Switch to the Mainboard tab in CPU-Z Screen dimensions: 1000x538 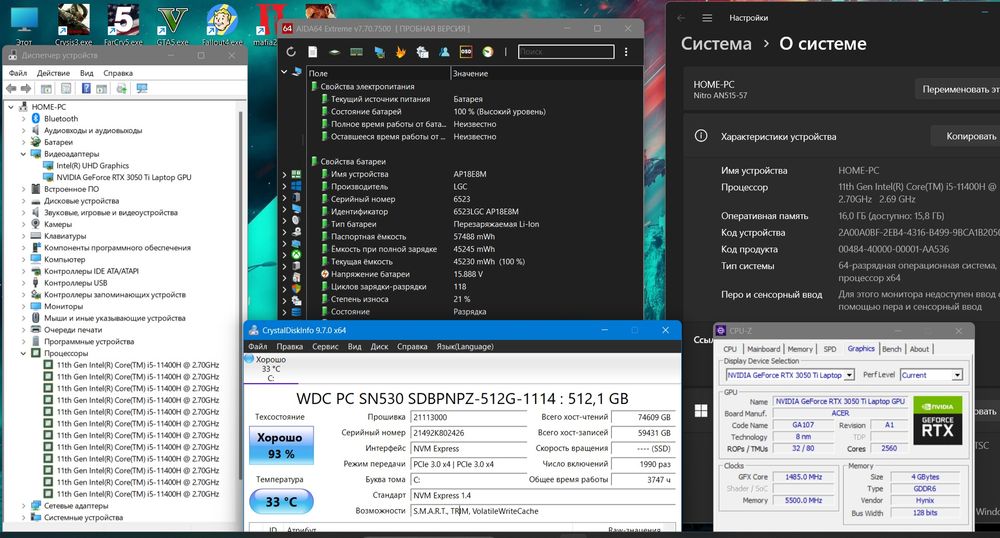pyautogui.click(x=763, y=349)
